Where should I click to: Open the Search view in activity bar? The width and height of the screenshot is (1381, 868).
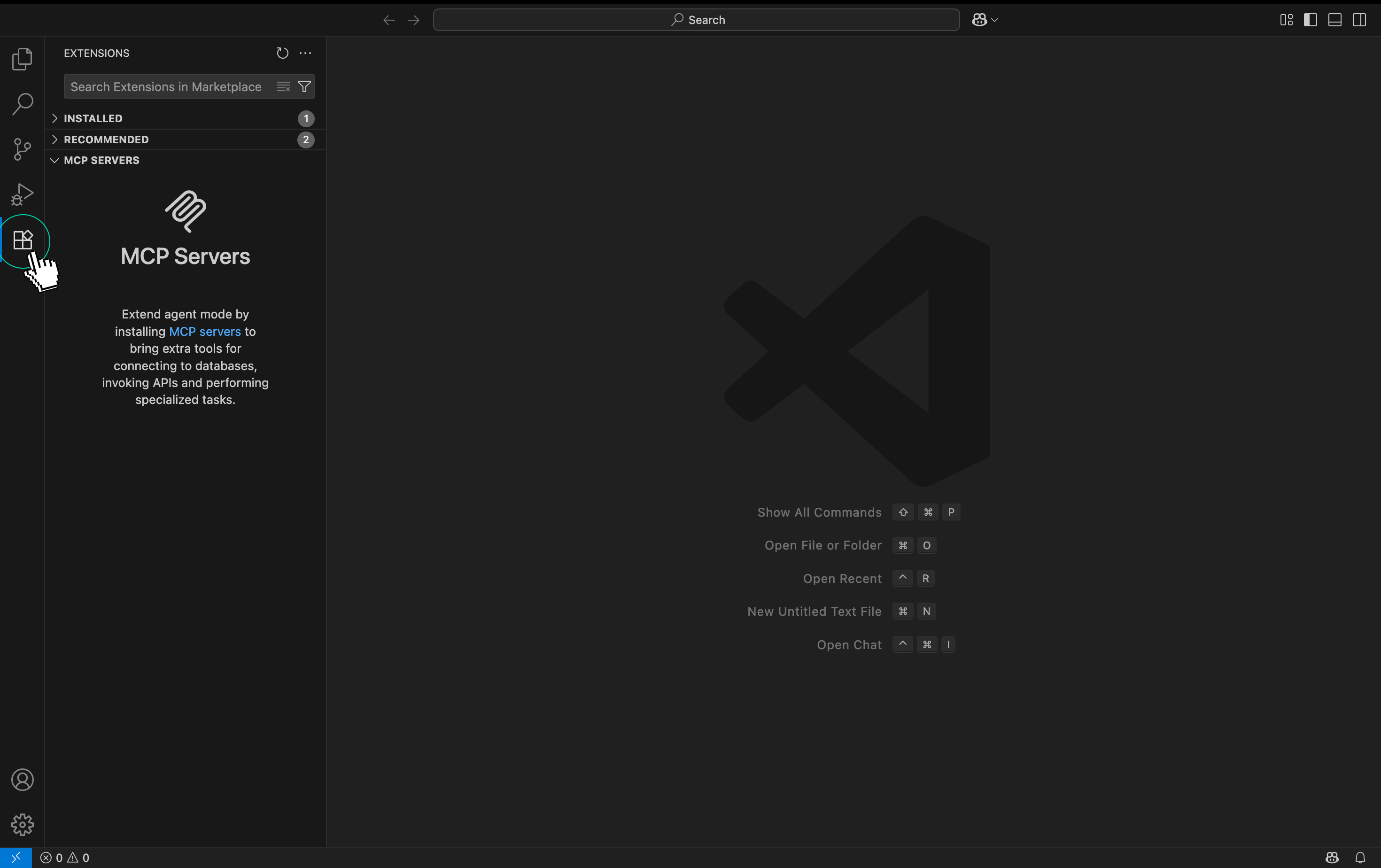[23, 104]
